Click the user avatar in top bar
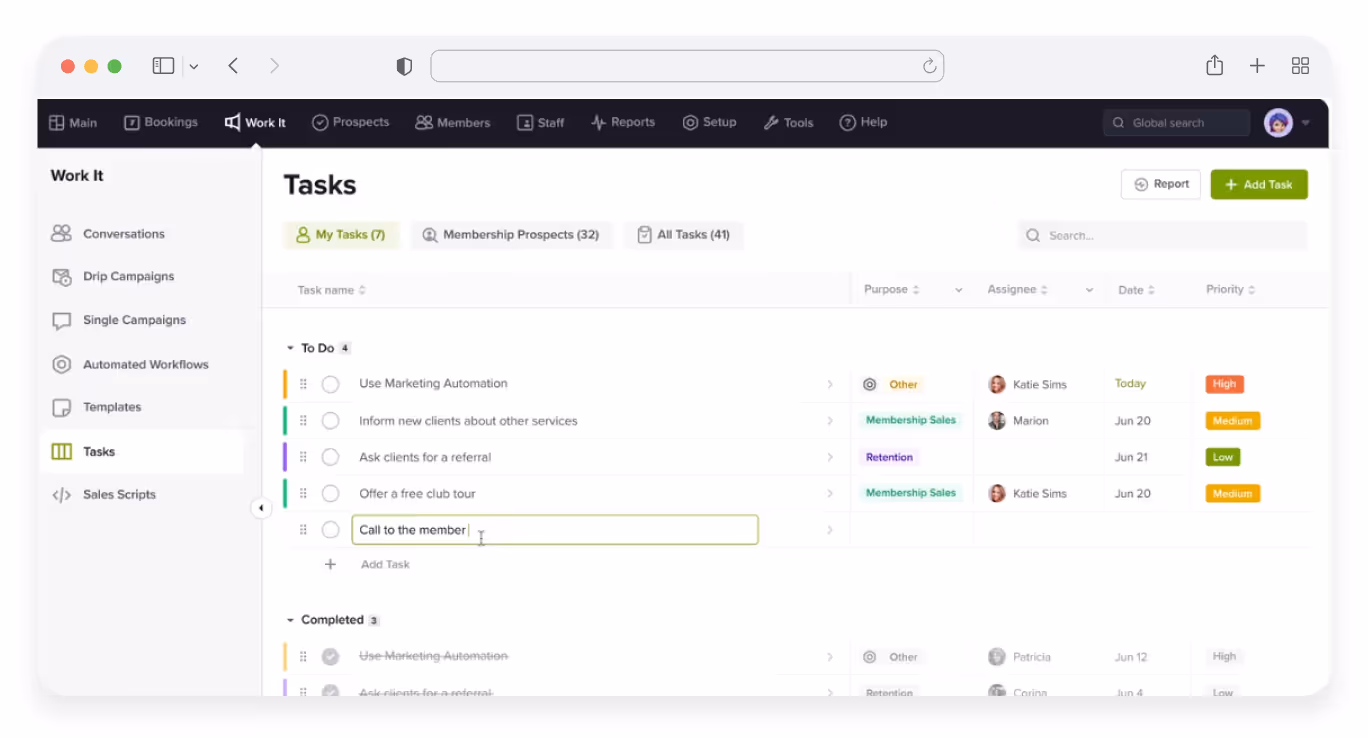This screenshot has width=1368, height=738. [1278, 123]
